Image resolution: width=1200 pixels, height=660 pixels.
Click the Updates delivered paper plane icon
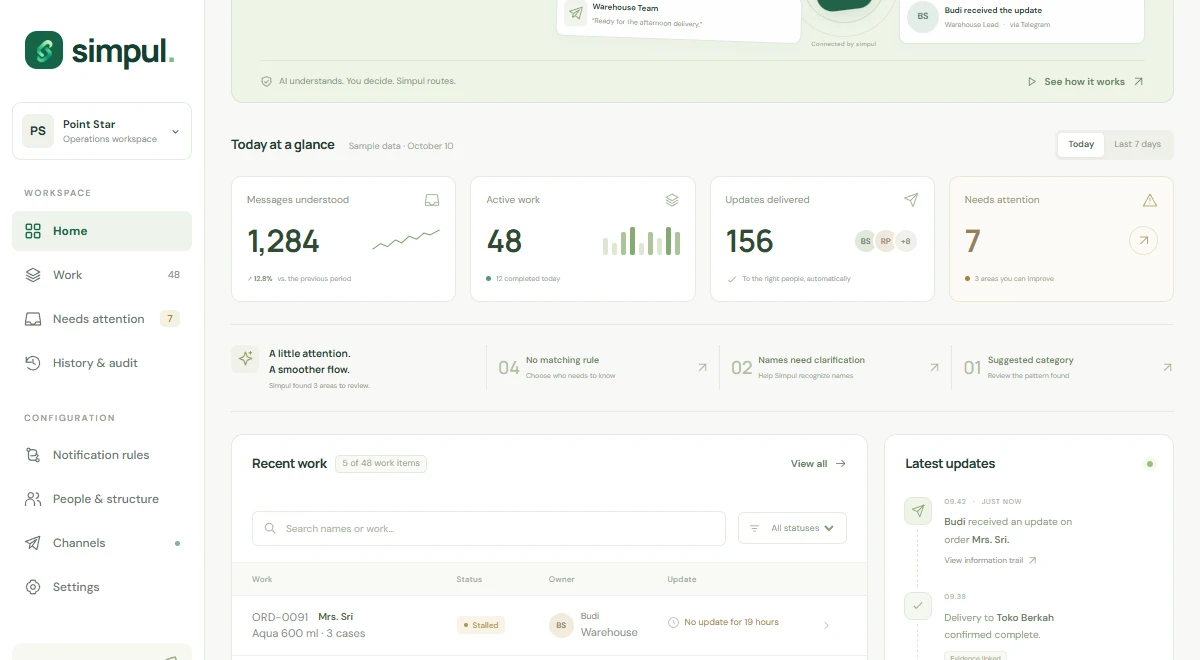911,200
